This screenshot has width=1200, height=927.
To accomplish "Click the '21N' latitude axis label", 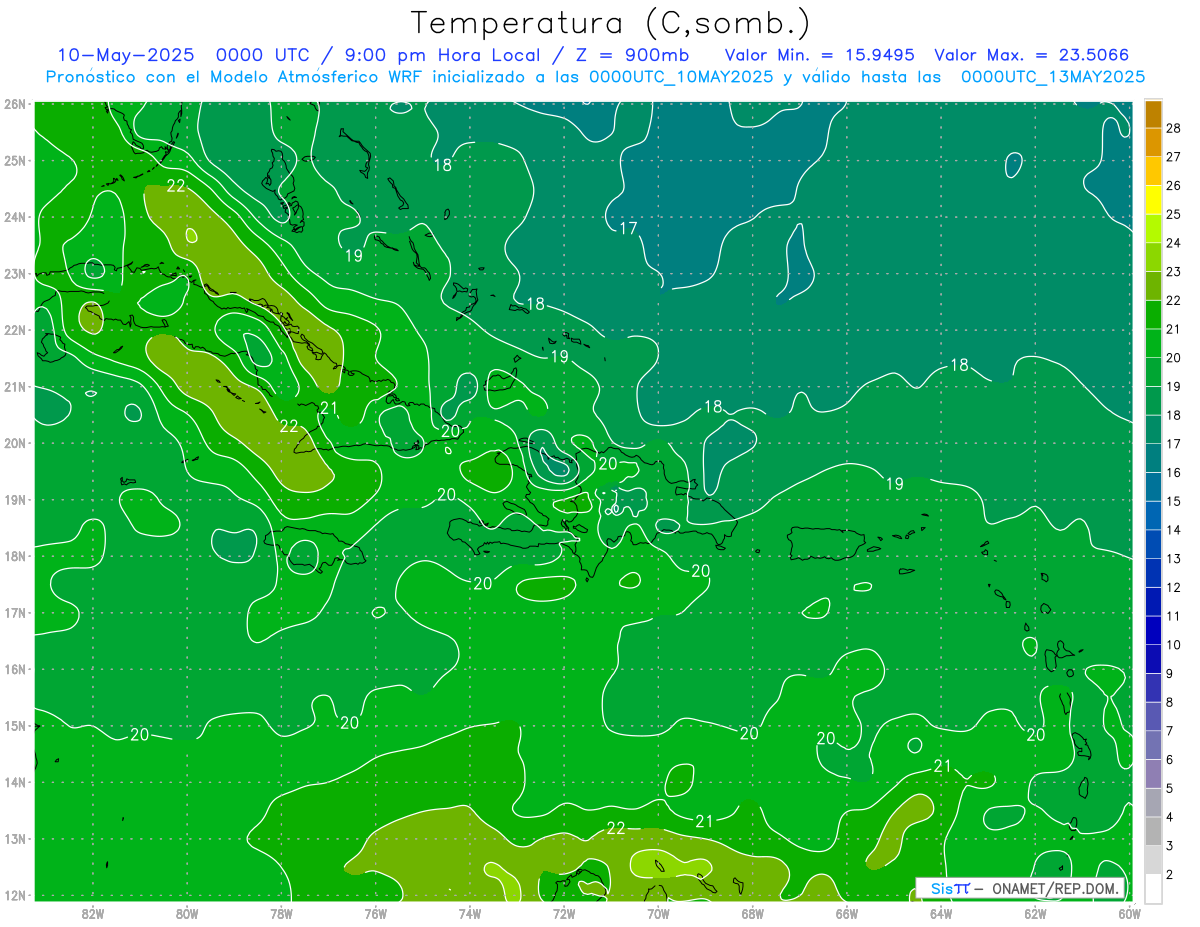I will coord(14,386).
